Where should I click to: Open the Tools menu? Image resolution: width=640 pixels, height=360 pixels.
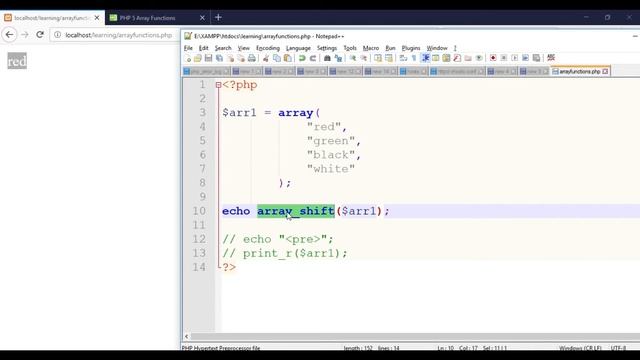350,48
